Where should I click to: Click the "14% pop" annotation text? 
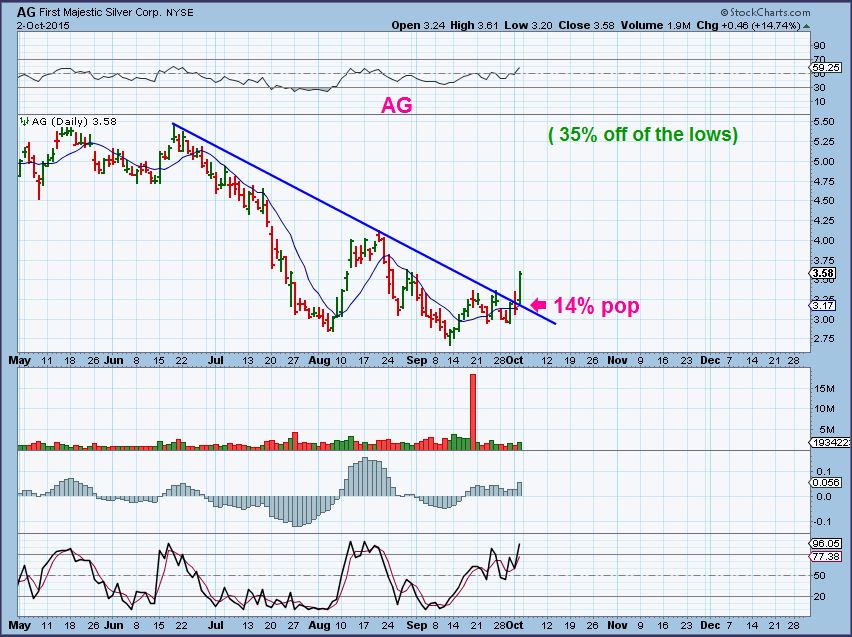[x=596, y=305]
